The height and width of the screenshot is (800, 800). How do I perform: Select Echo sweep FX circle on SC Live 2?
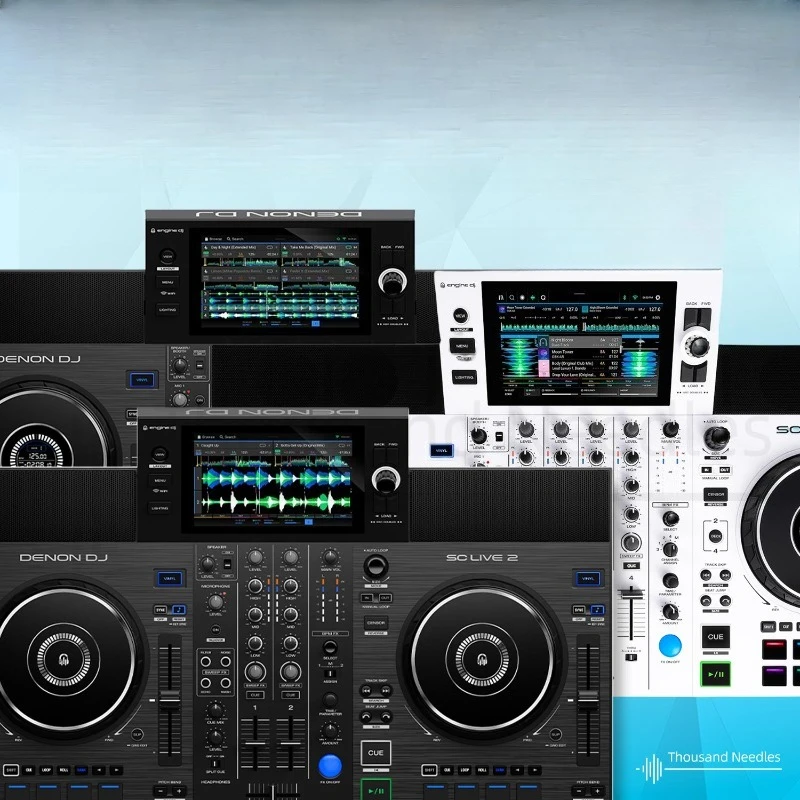(x=206, y=683)
